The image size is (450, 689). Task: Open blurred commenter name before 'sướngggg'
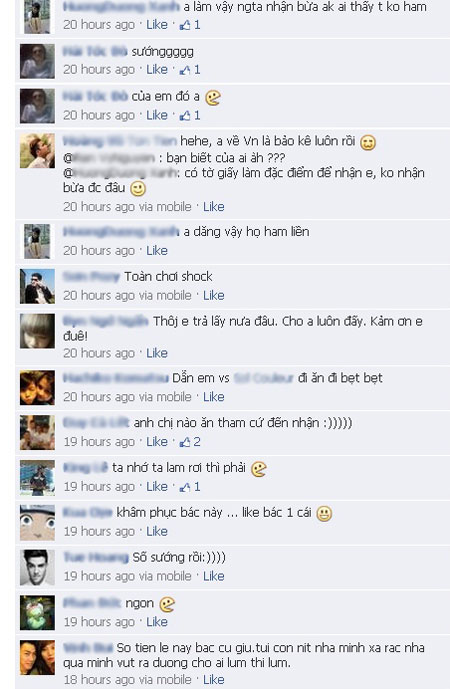click(x=95, y=51)
